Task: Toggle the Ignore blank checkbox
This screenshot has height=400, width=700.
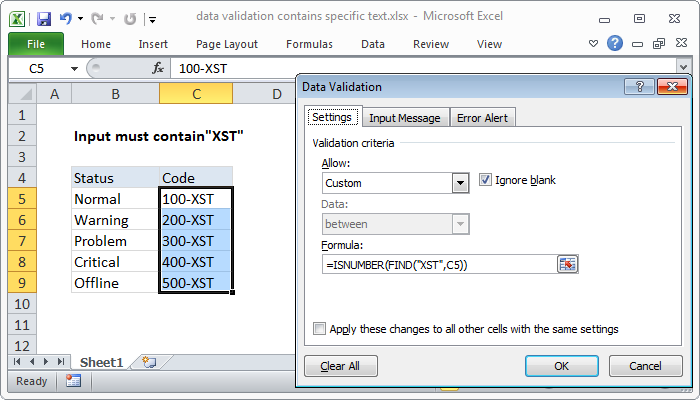Action: pos(485,180)
